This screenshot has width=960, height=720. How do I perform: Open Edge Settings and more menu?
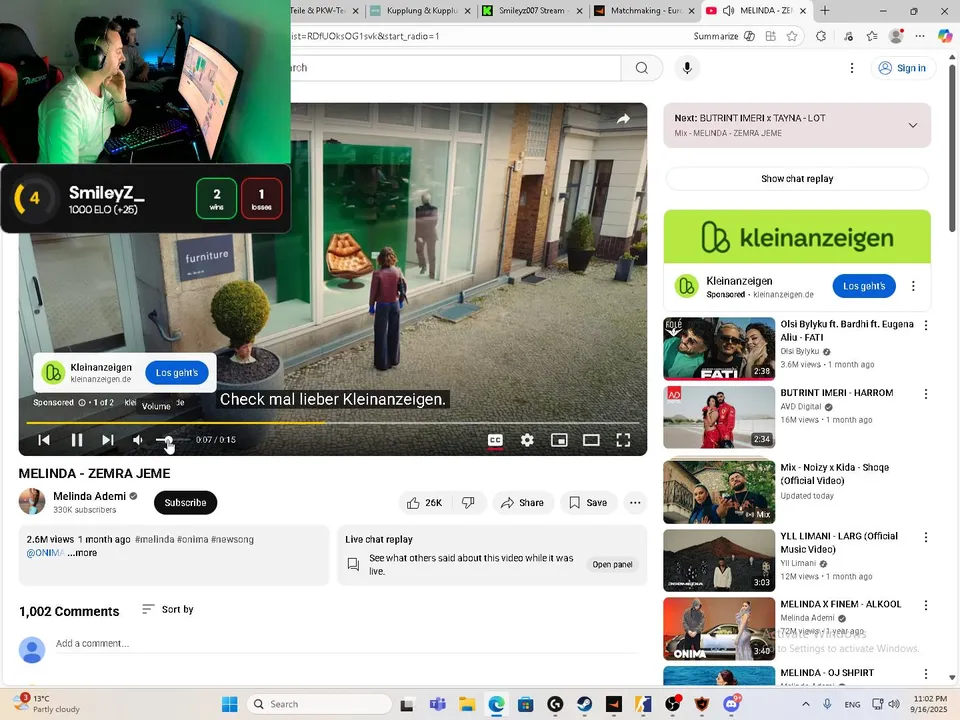[920, 36]
